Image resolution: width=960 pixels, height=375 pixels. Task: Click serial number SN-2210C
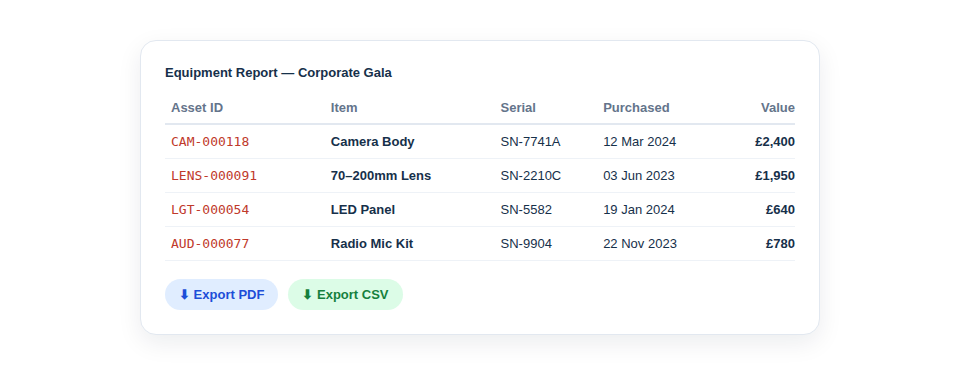pos(531,176)
